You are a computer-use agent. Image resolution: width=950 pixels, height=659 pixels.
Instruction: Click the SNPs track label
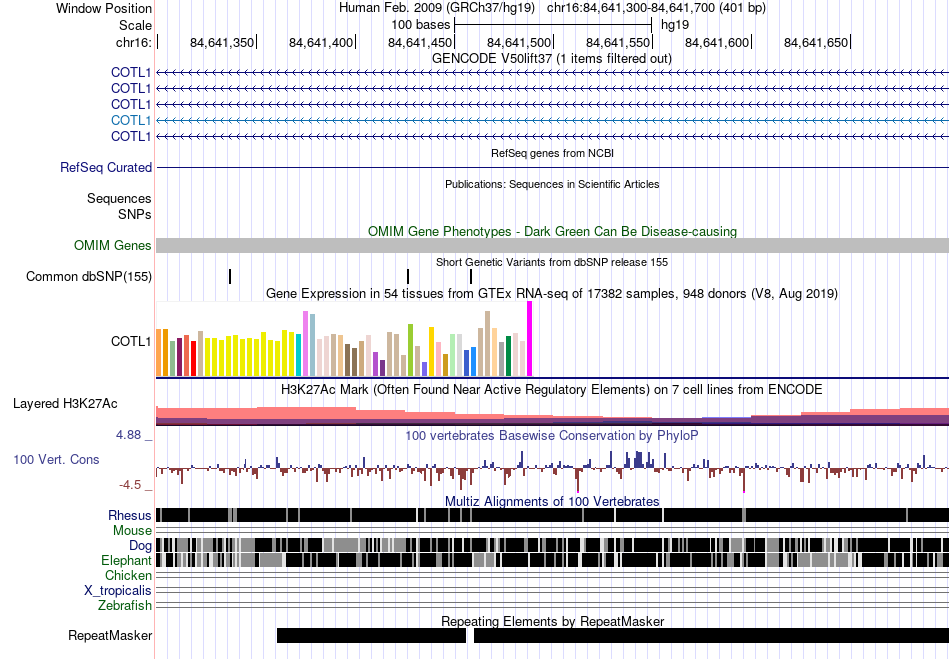pos(135,214)
